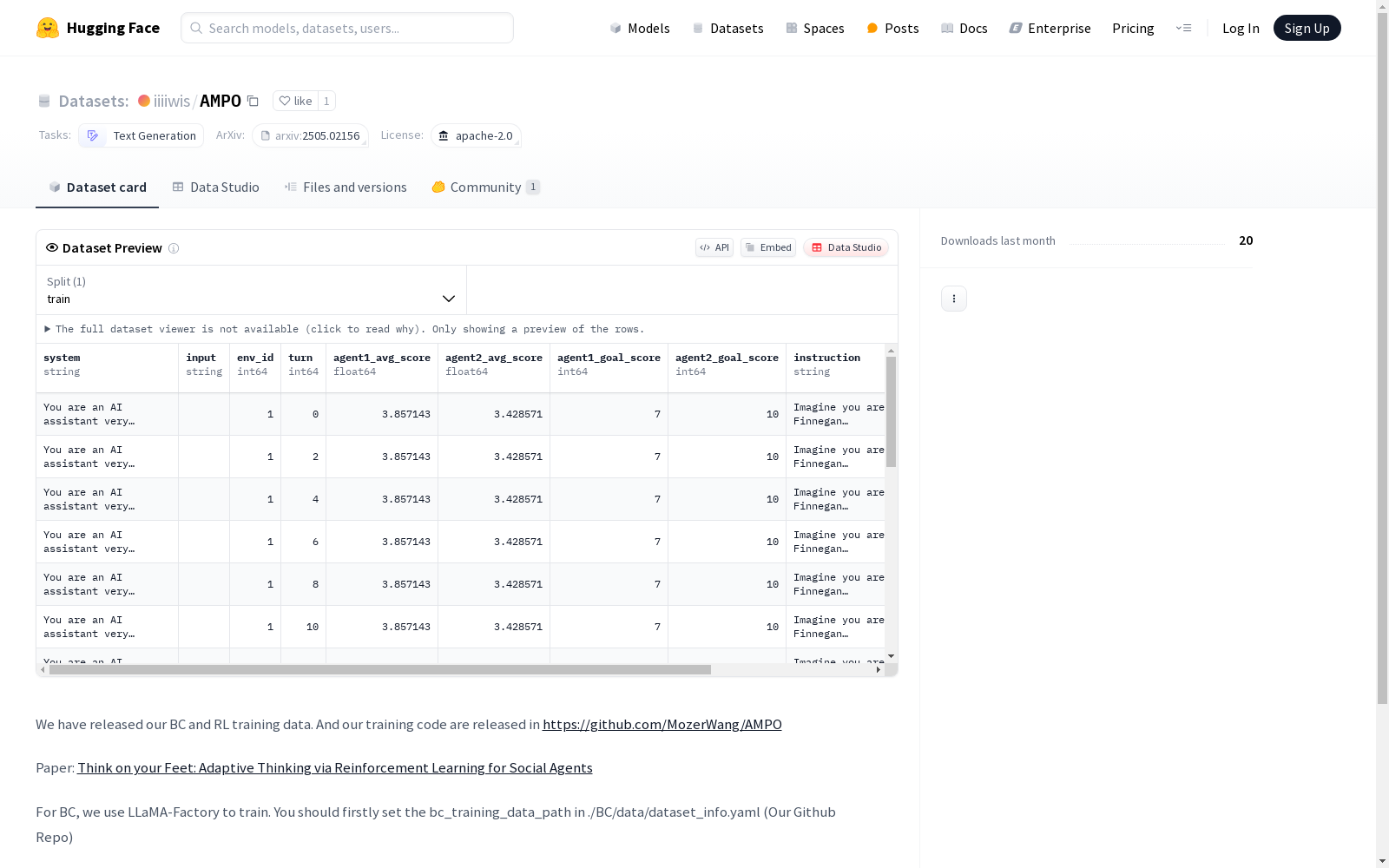1389x868 pixels.
Task: Click the Hugging Face logo icon
Action: [x=48, y=28]
